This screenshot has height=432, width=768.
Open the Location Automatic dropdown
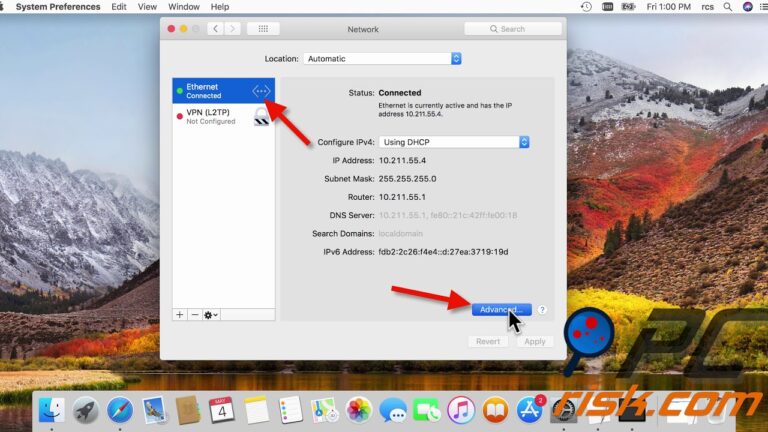(x=382, y=59)
